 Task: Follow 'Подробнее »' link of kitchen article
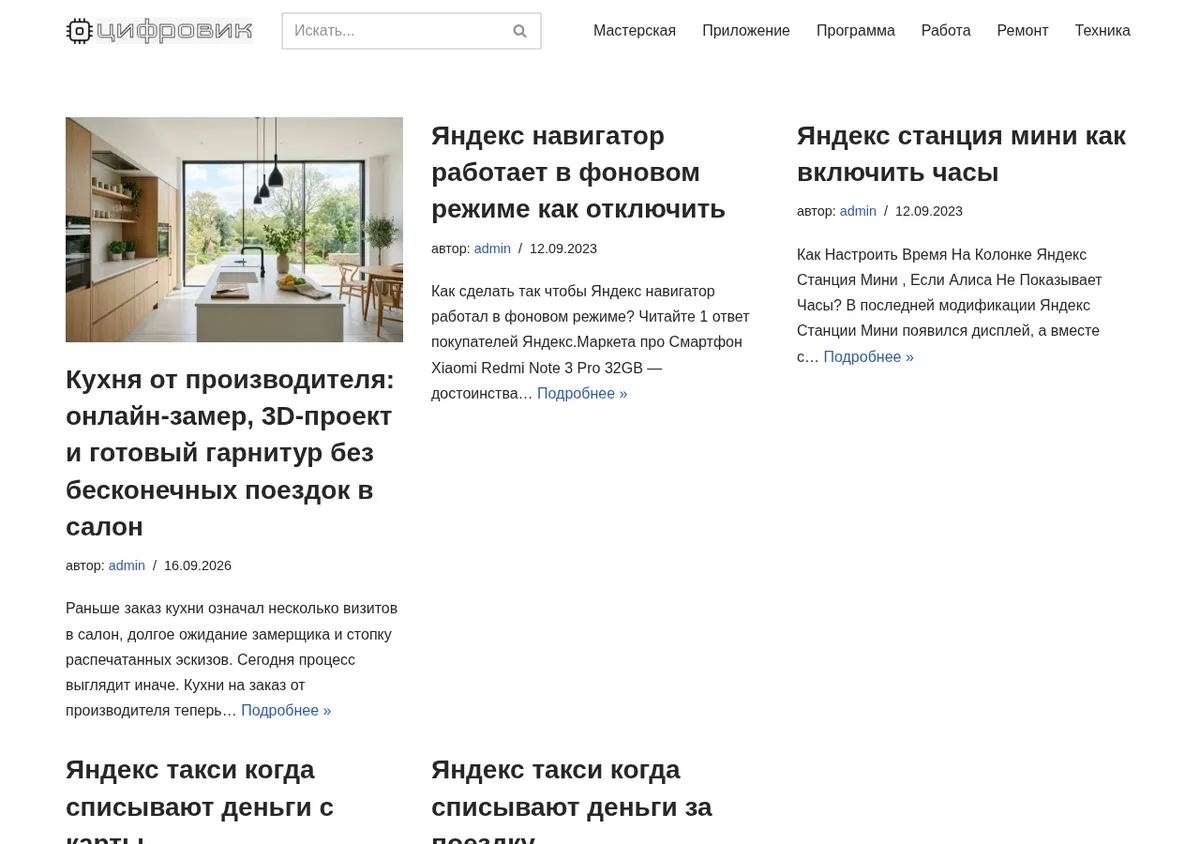(x=286, y=711)
